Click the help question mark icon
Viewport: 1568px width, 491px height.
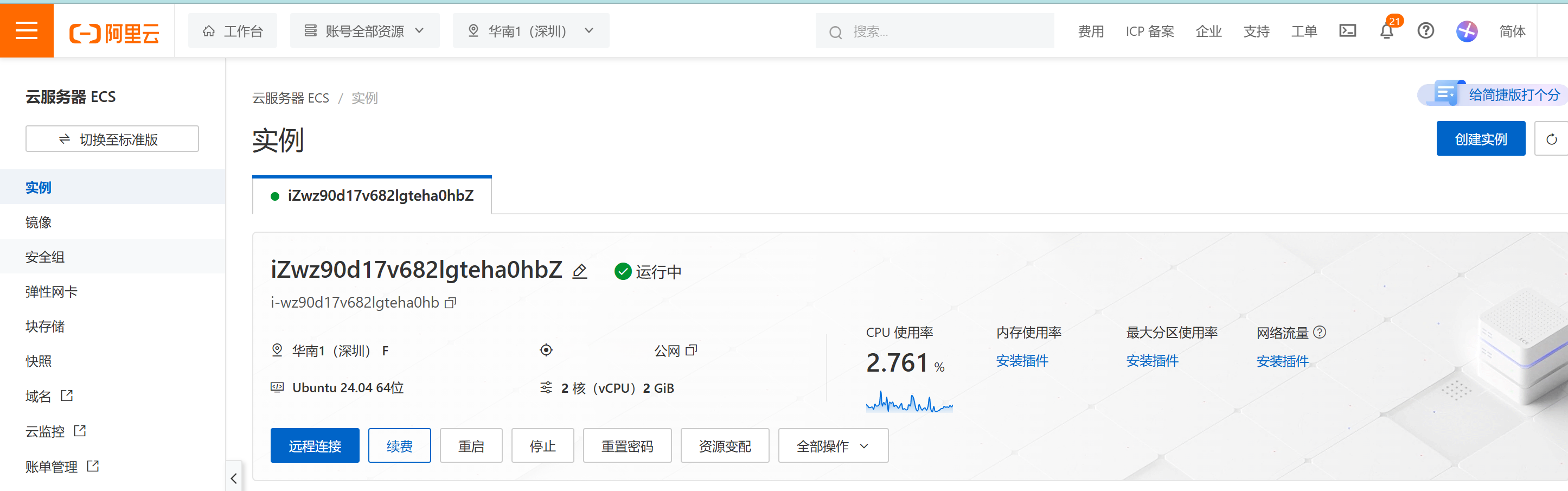coord(1425,30)
